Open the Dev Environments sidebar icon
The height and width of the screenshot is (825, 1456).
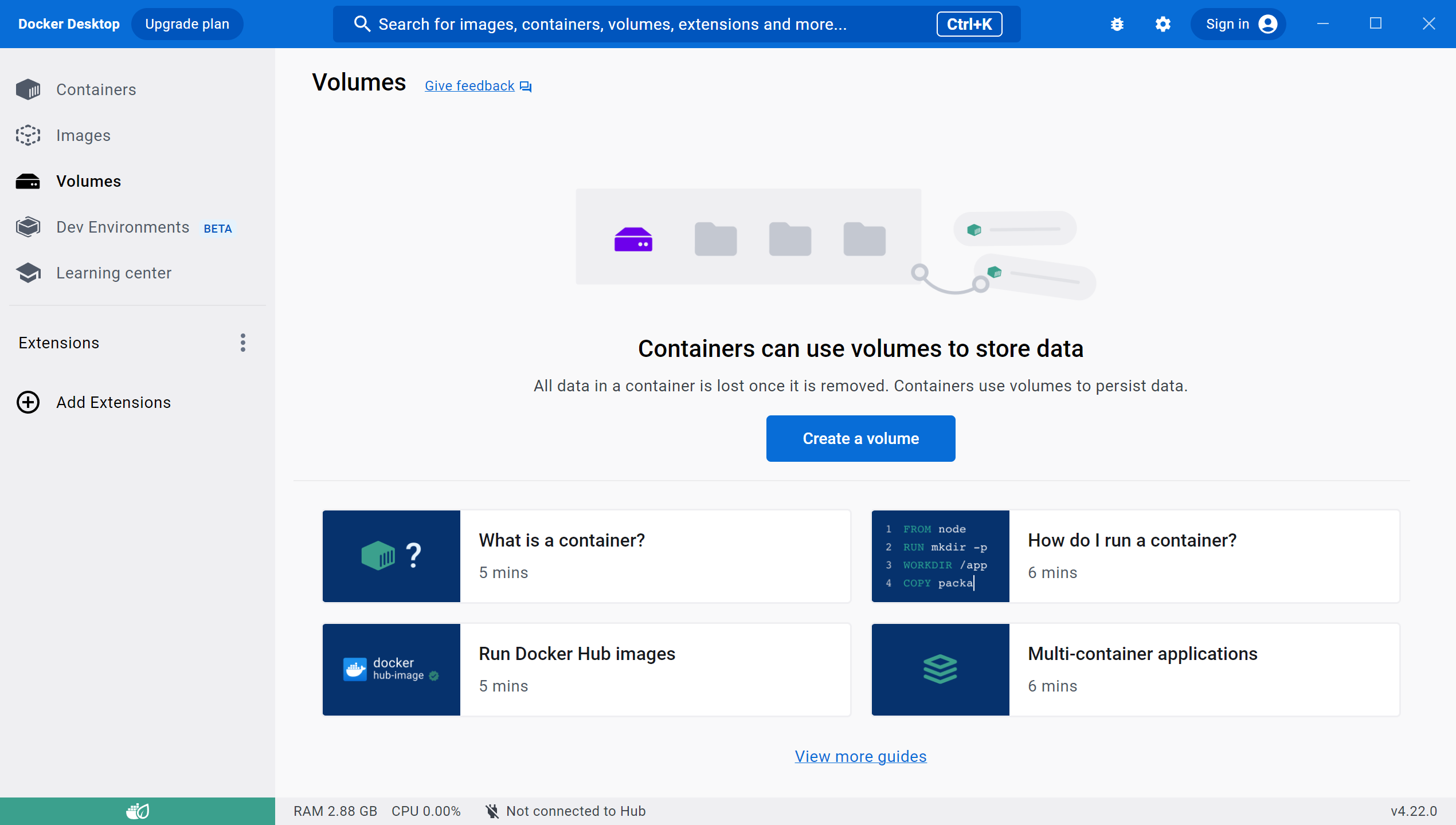(28, 227)
